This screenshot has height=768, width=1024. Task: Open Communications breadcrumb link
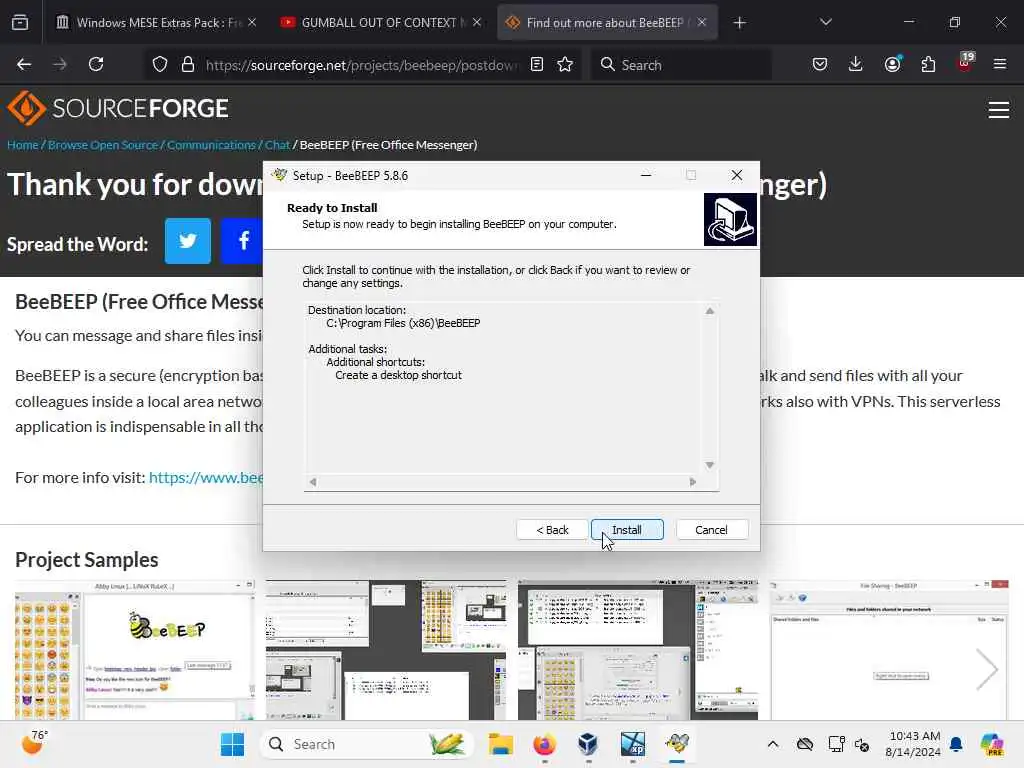211,145
